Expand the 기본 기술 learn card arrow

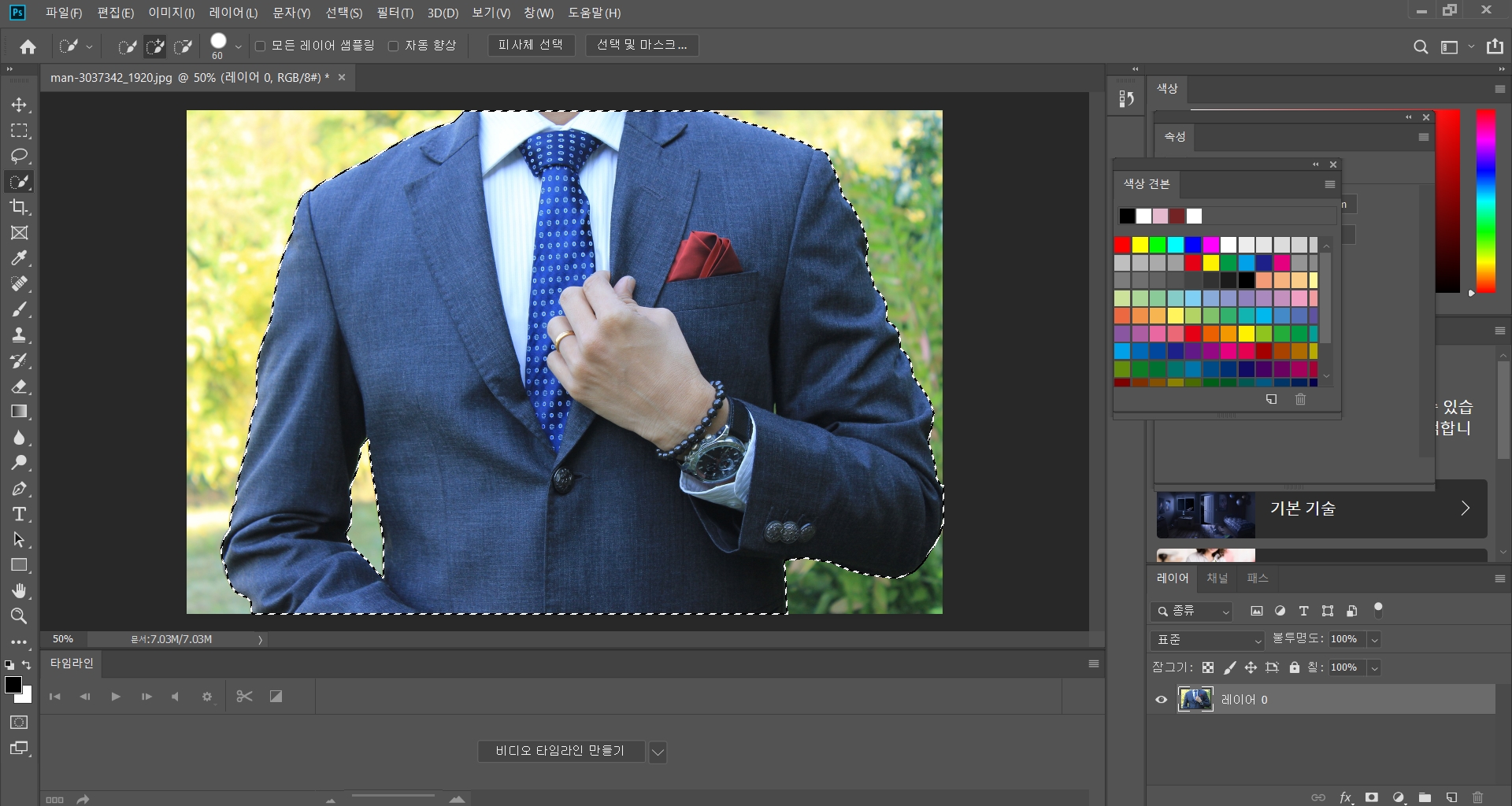(1466, 508)
